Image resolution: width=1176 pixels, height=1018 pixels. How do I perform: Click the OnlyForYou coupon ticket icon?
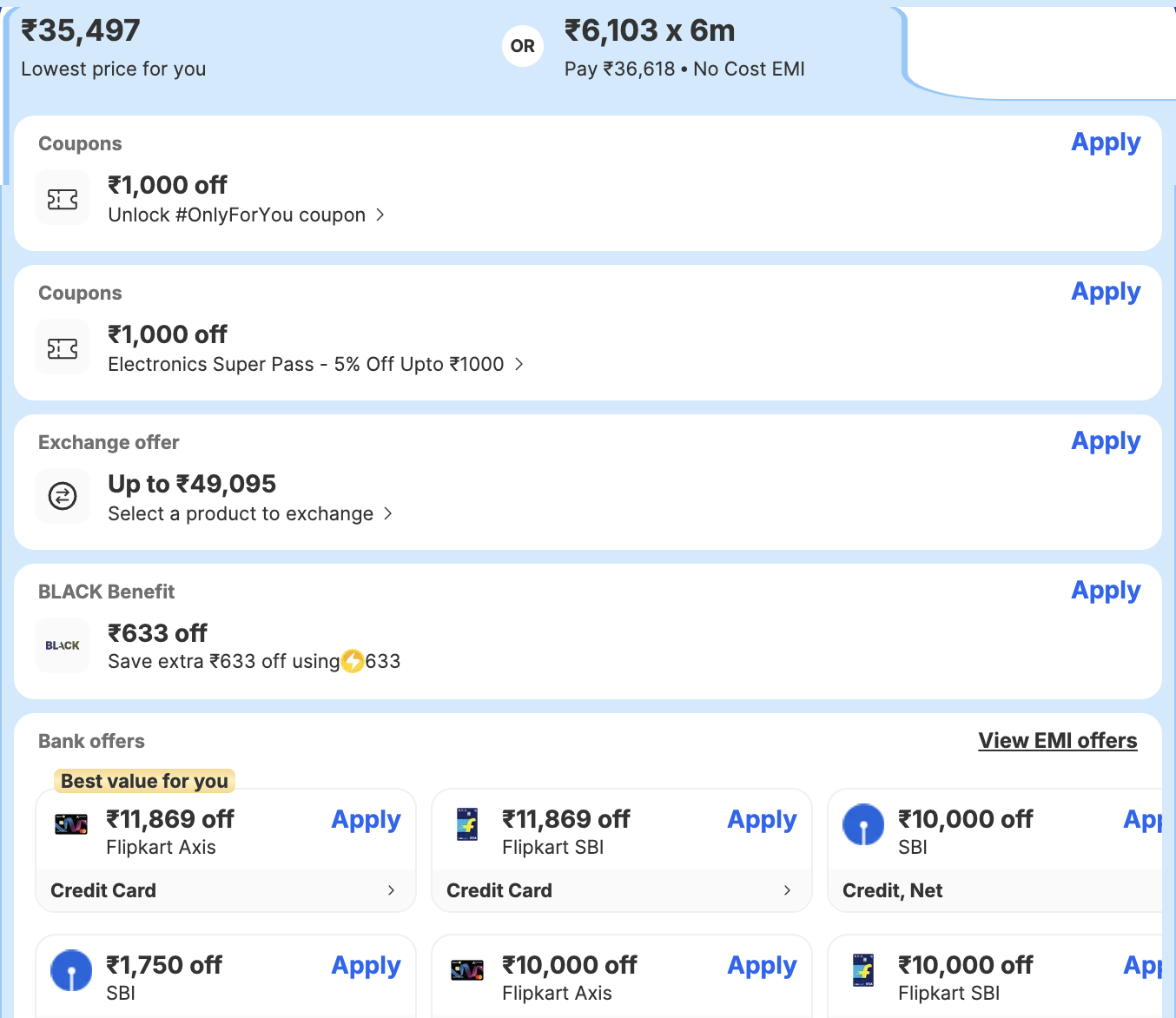63,200
